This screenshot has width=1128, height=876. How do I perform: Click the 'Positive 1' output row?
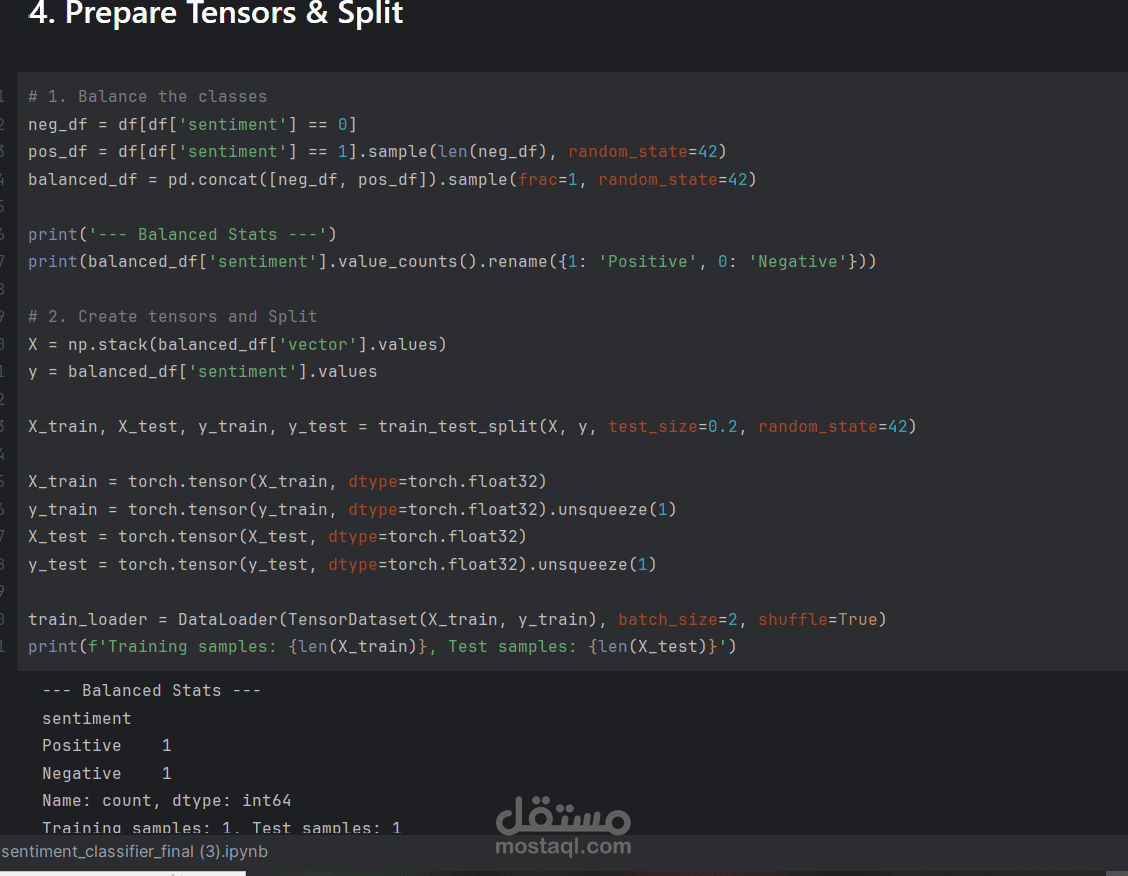point(106,746)
